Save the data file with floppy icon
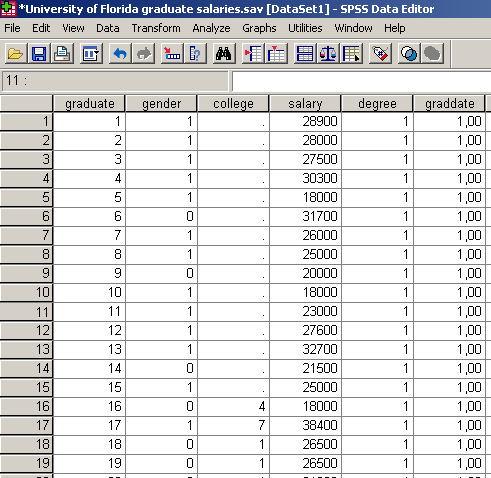The image size is (491, 478). [39, 53]
